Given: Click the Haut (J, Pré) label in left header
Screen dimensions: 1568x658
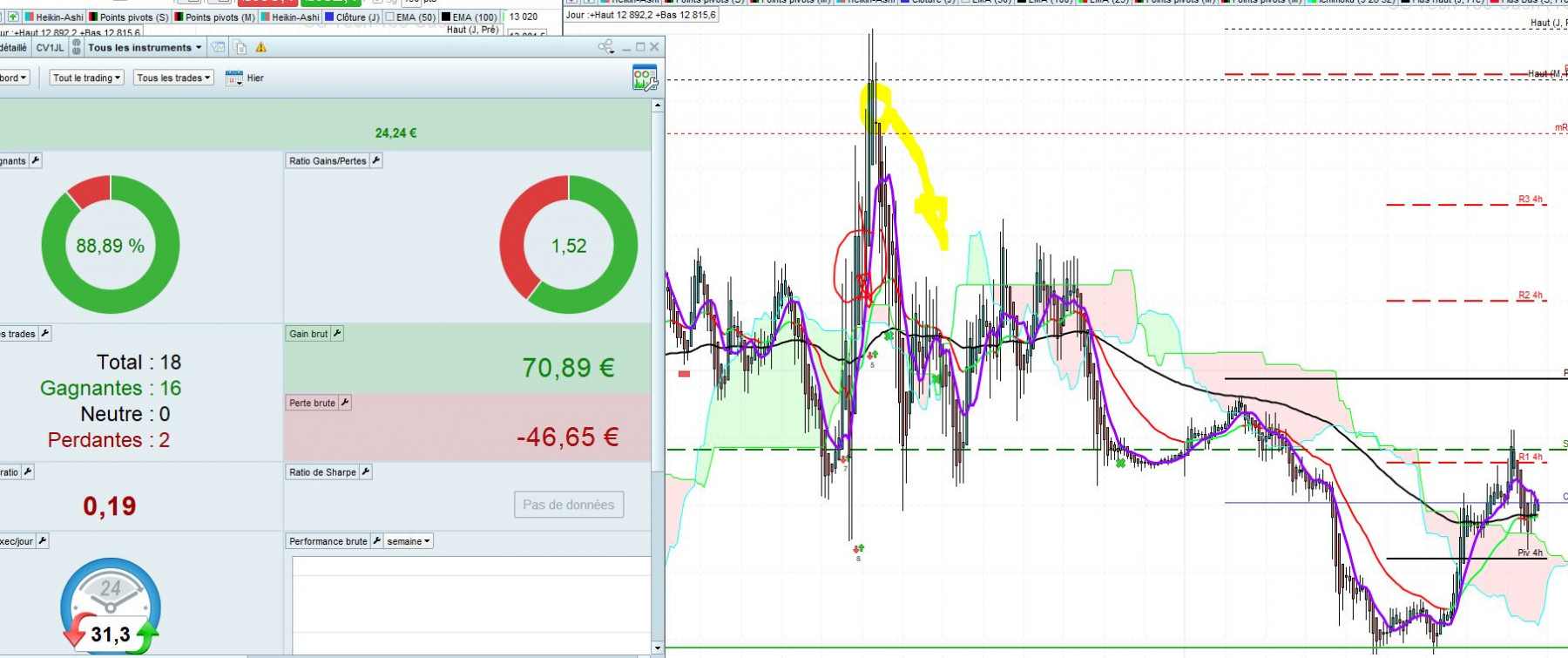Looking at the screenshot, I should (x=472, y=30).
